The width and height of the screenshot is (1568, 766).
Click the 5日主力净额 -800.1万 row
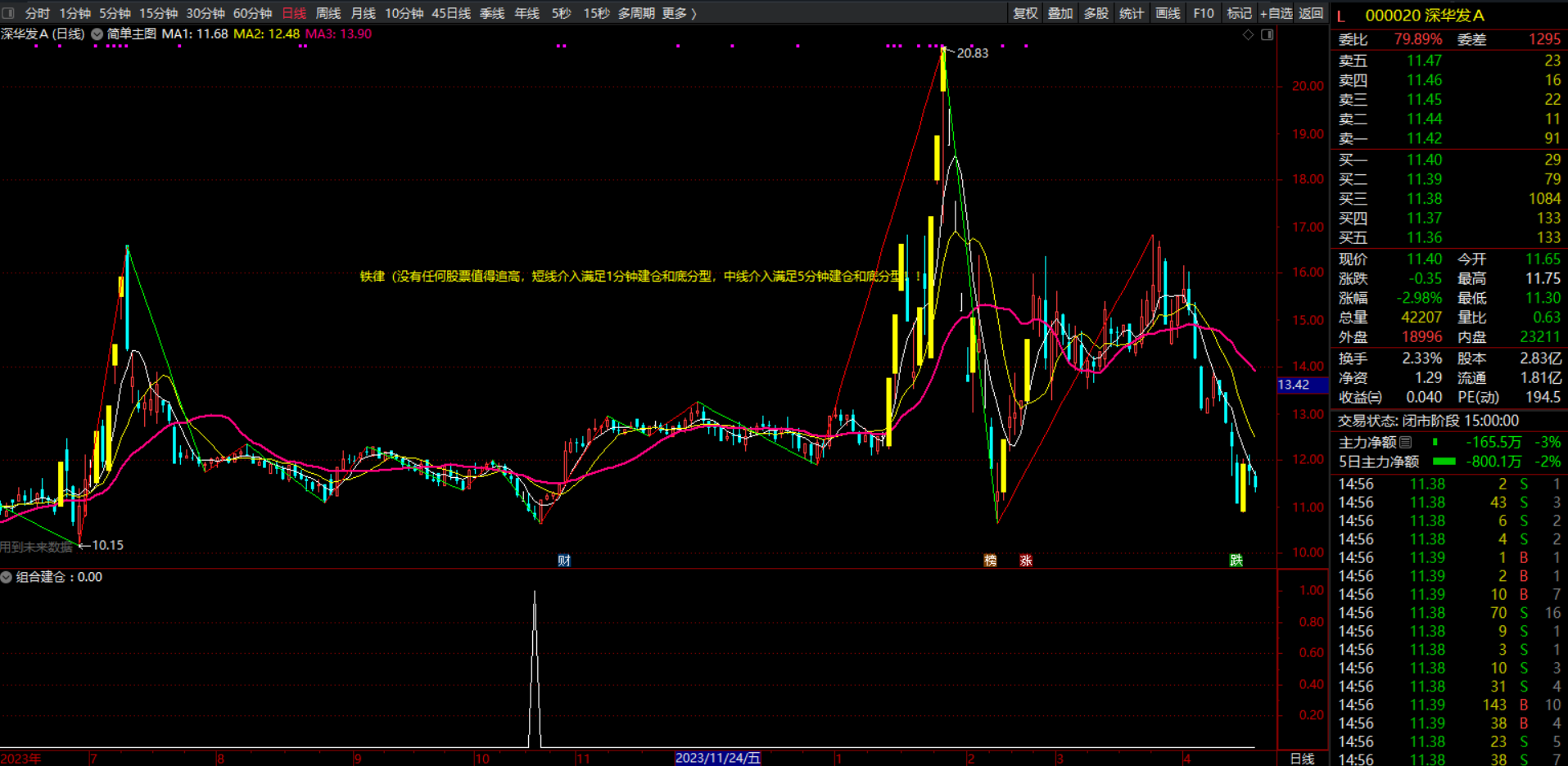point(1449,462)
